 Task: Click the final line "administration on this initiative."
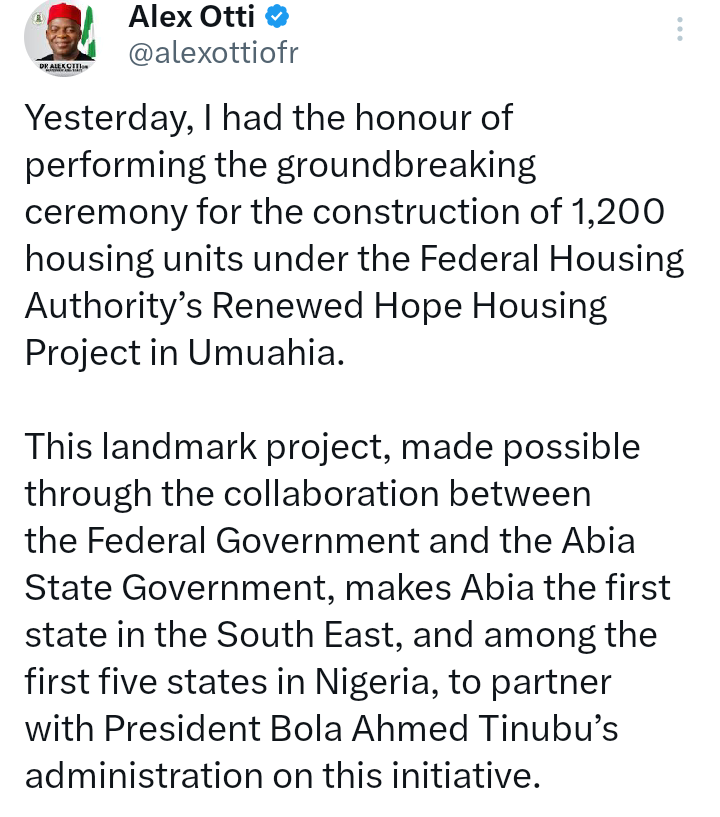(282, 776)
